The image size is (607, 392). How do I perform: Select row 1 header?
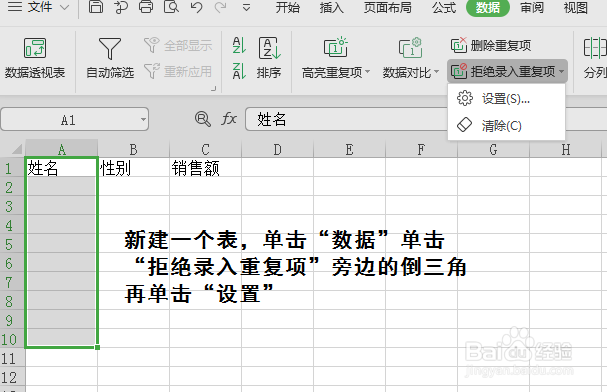(x=12, y=168)
